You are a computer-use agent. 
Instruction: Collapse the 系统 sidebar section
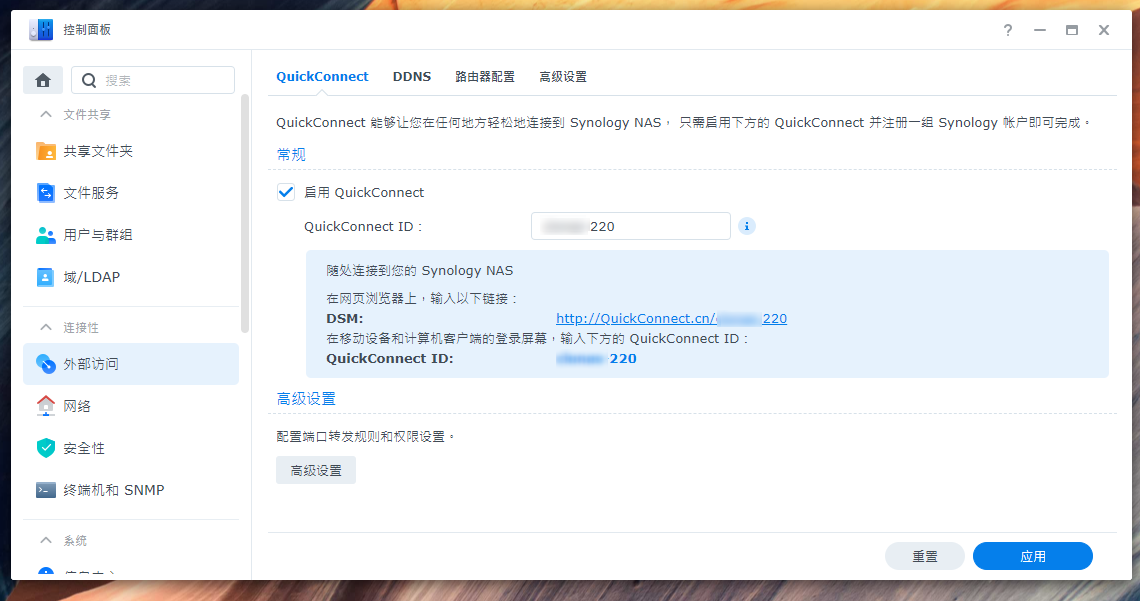(46, 540)
